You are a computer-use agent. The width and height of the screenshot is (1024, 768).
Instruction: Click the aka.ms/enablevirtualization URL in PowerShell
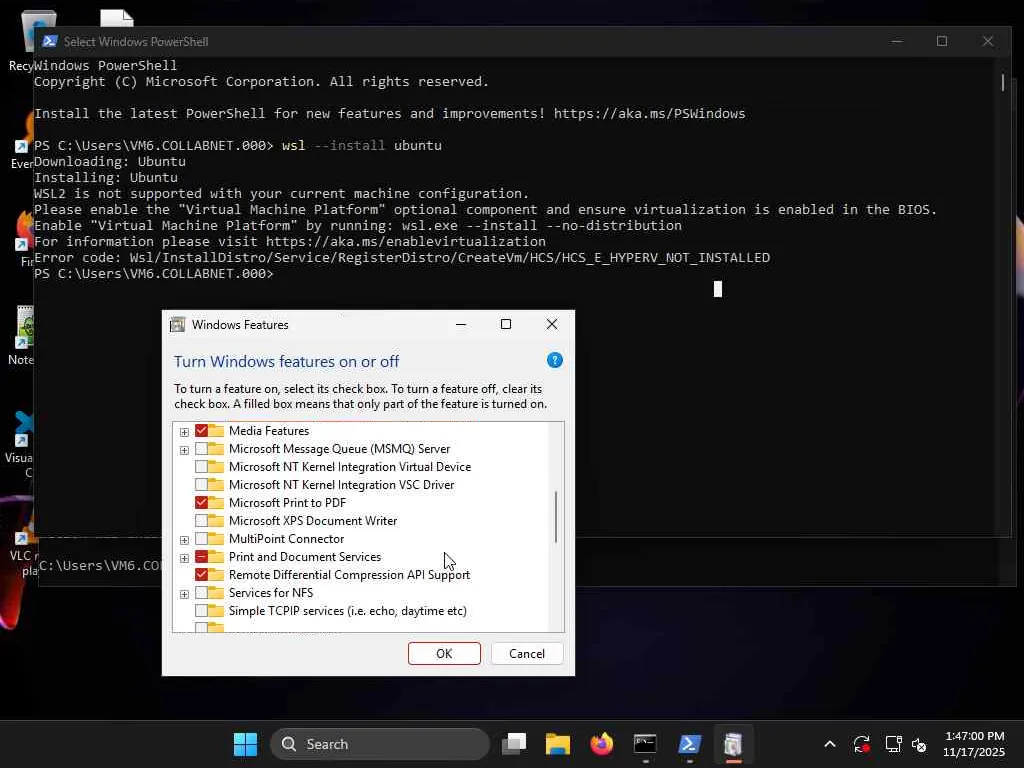[x=406, y=242]
